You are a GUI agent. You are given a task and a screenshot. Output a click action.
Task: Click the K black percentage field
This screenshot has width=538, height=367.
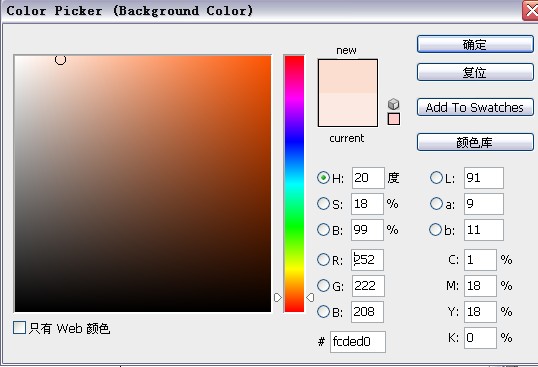pyautogui.click(x=480, y=338)
